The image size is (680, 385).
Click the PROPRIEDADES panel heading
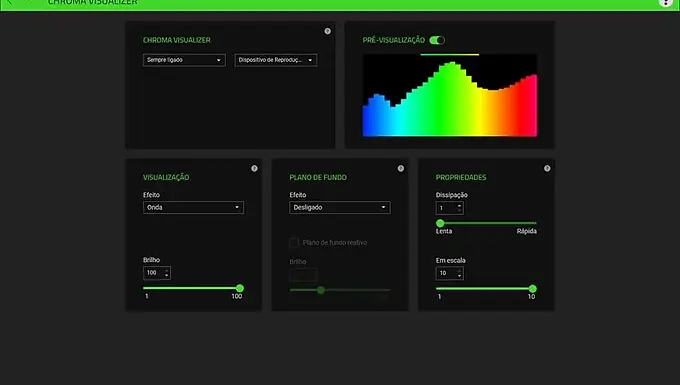(x=461, y=177)
